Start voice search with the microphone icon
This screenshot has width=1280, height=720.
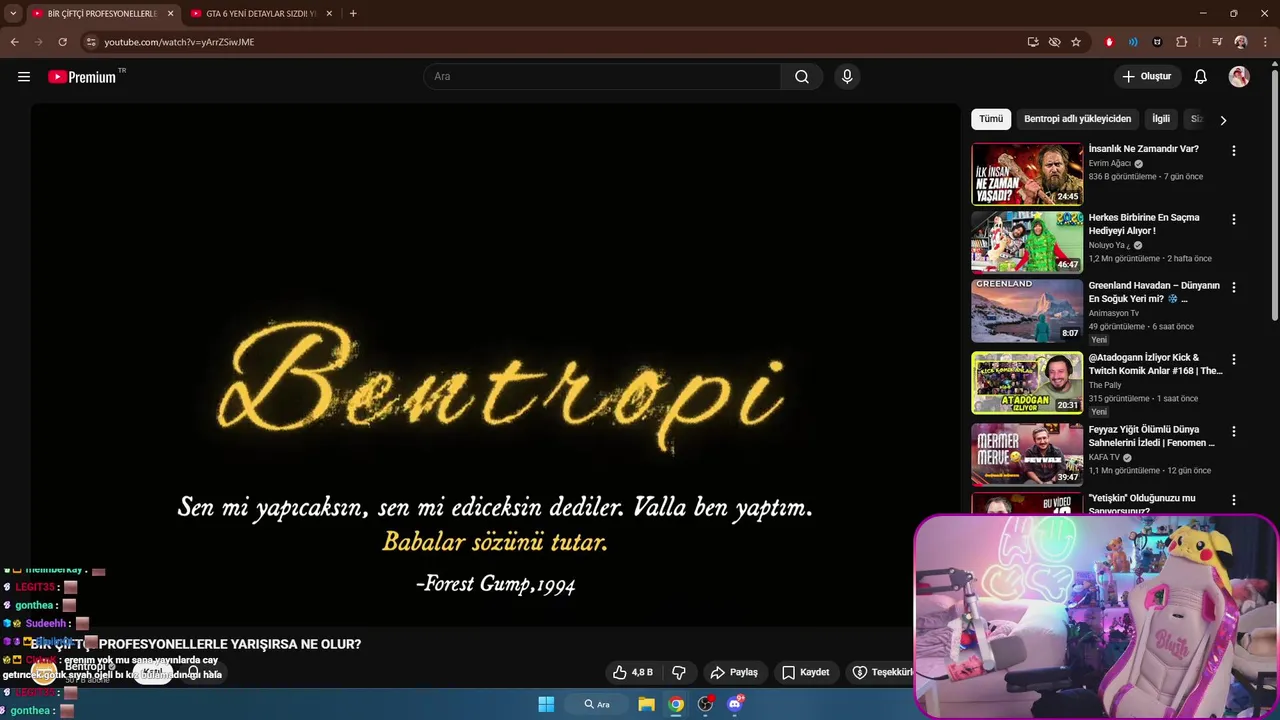[847, 77]
